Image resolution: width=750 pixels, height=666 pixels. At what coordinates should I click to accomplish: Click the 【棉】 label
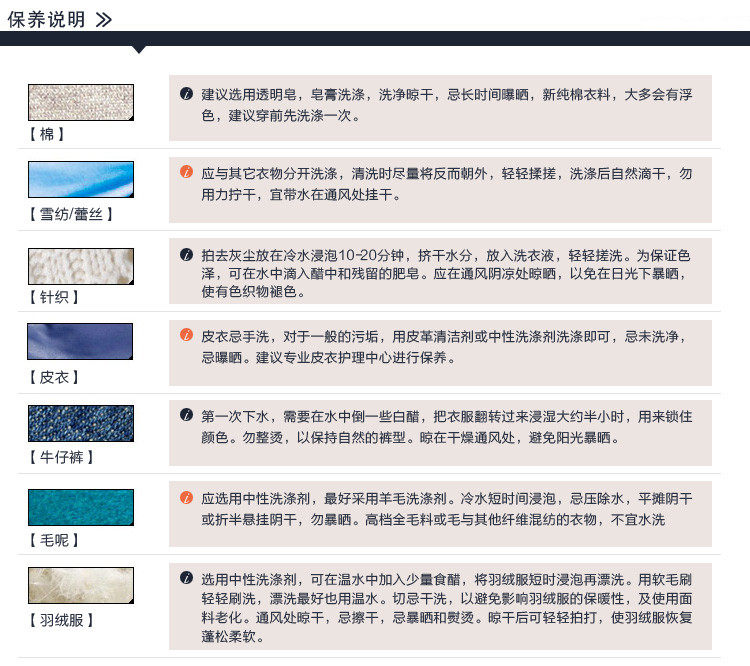[x=47, y=134]
